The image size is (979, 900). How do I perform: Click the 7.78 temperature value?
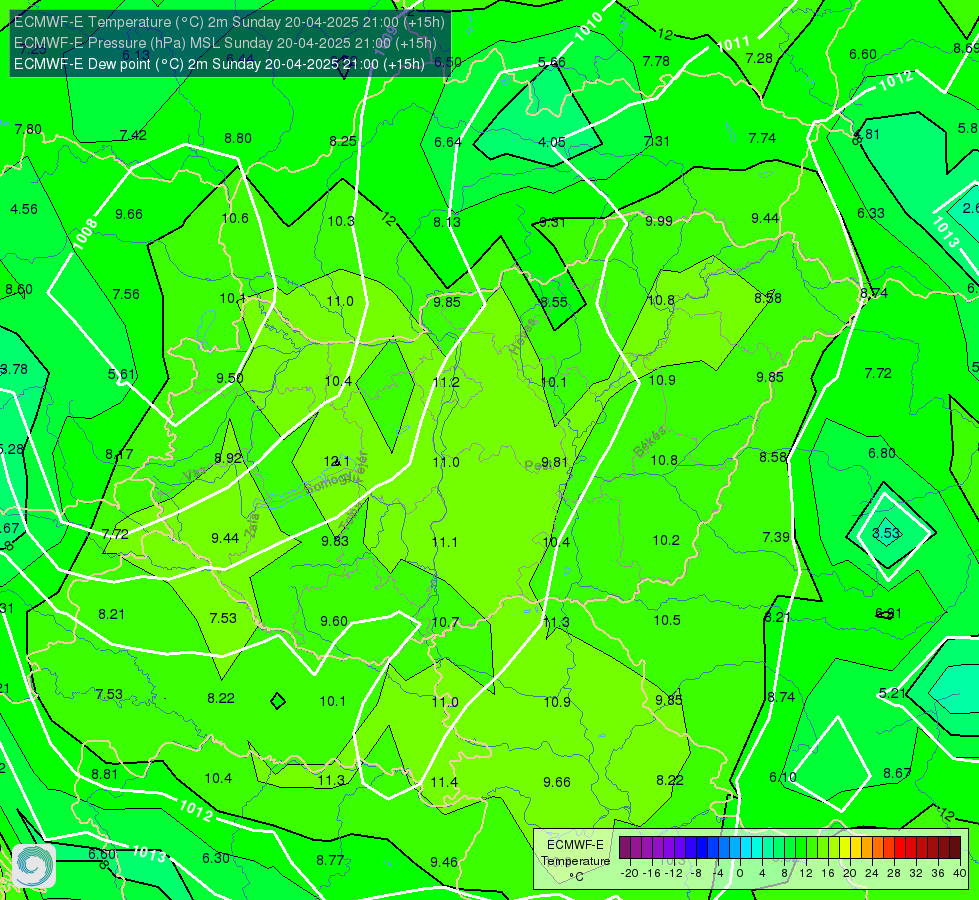click(x=656, y=61)
